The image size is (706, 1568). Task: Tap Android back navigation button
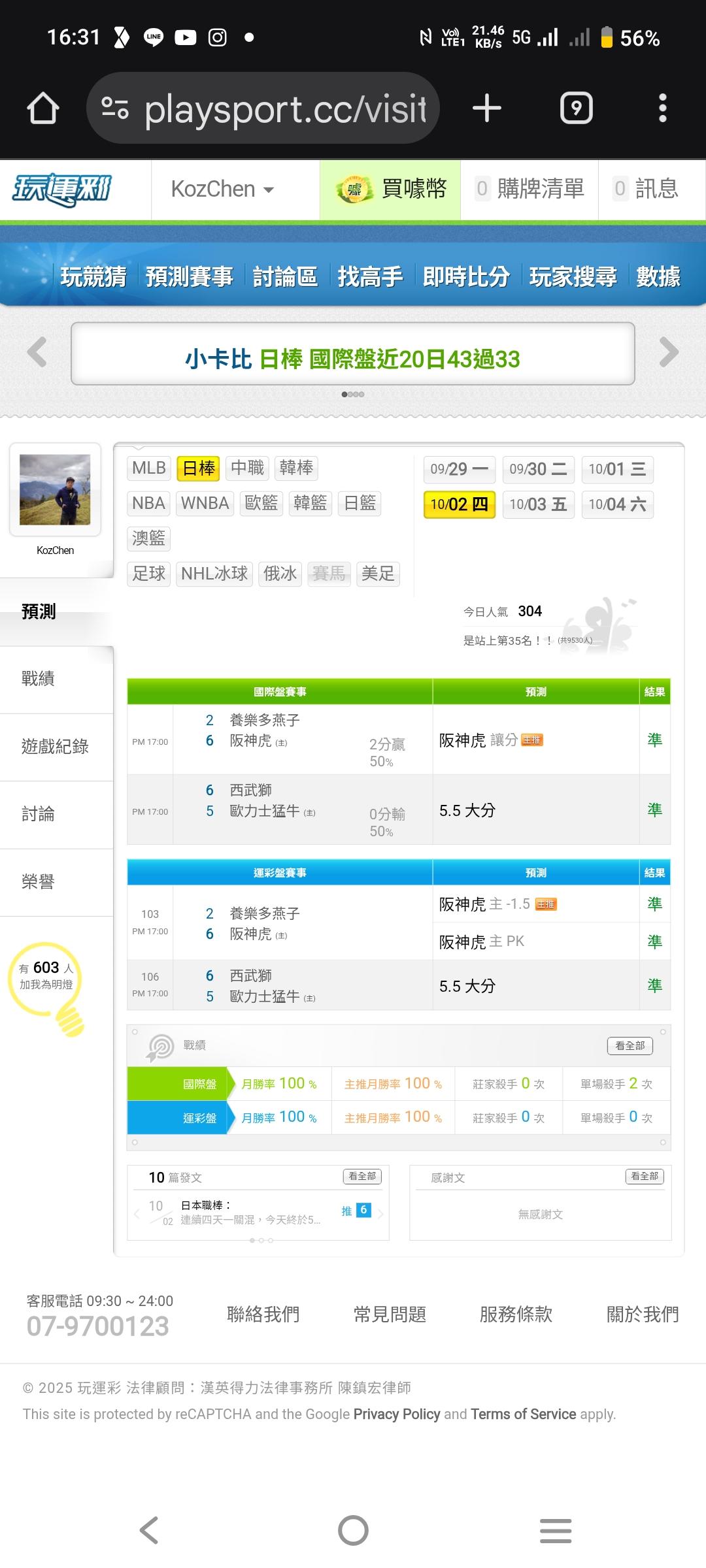[149, 1531]
